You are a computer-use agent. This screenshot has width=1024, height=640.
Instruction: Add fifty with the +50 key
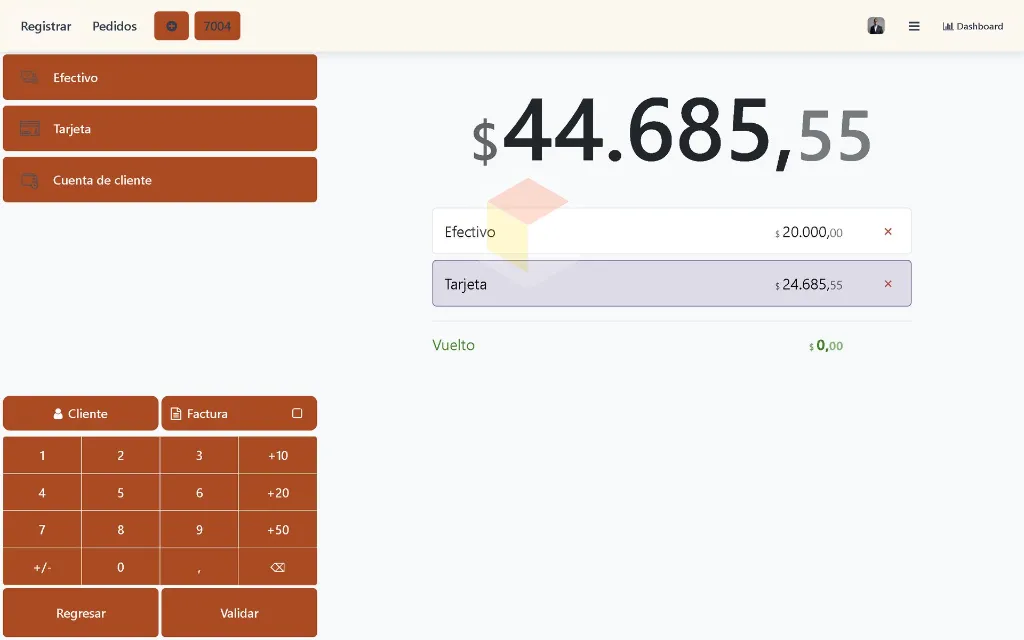point(278,530)
